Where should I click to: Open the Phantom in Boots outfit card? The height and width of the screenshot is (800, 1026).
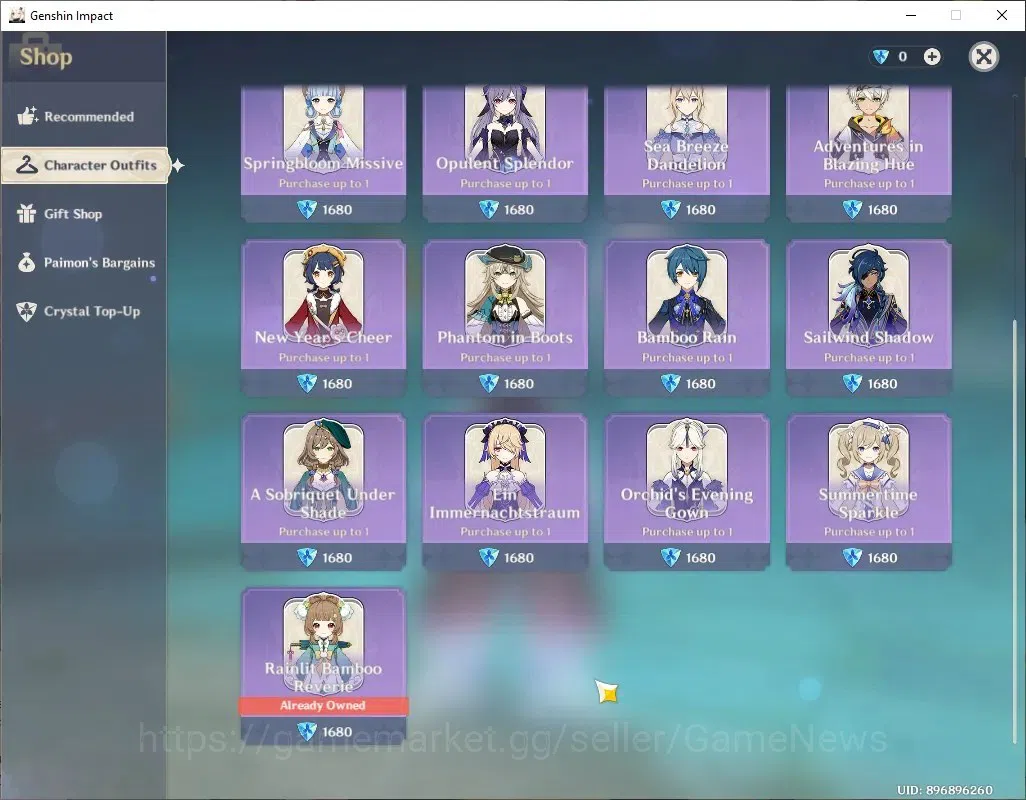(505, 318)
